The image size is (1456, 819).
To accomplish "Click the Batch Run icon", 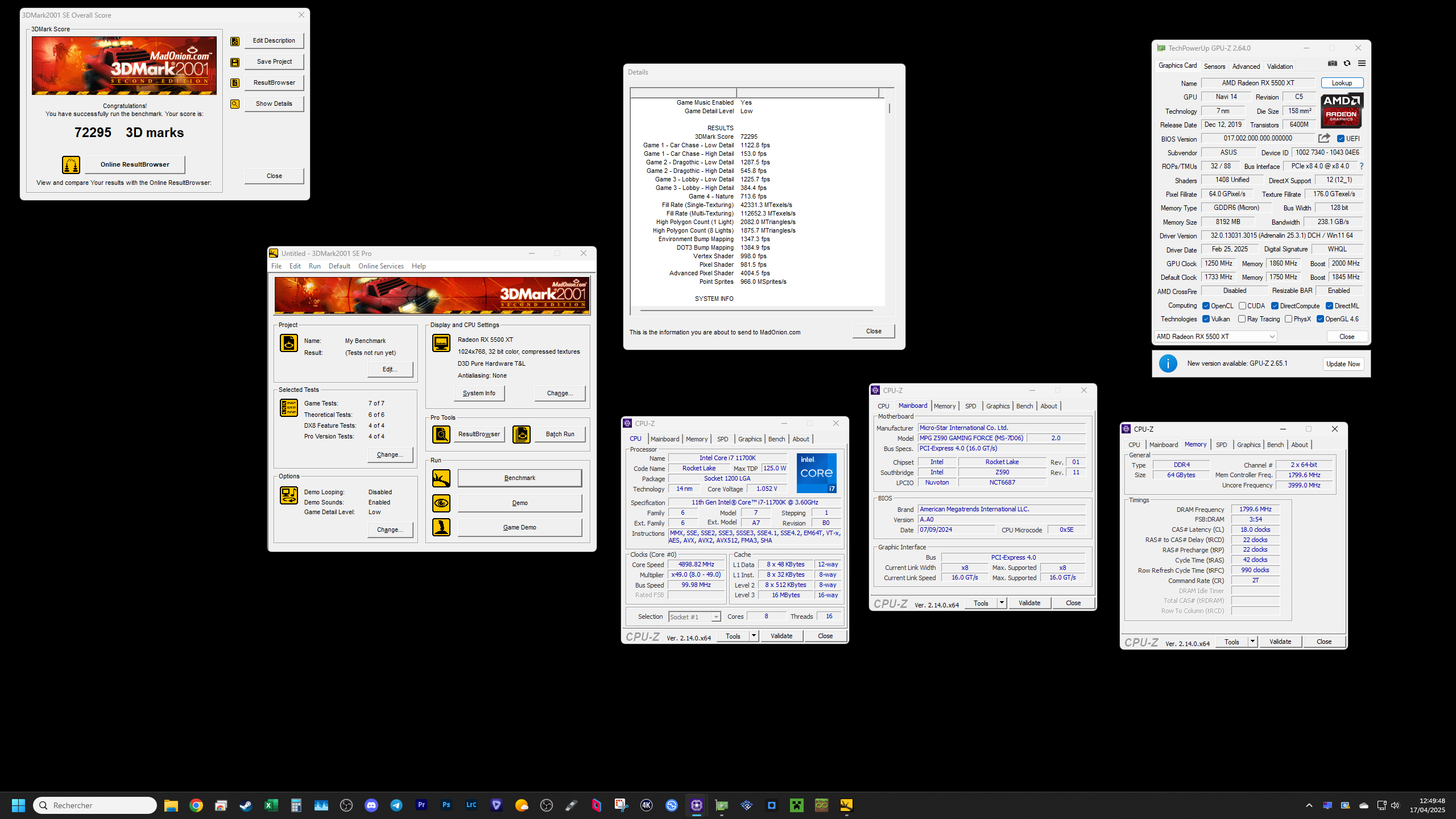I will (522, 435).
